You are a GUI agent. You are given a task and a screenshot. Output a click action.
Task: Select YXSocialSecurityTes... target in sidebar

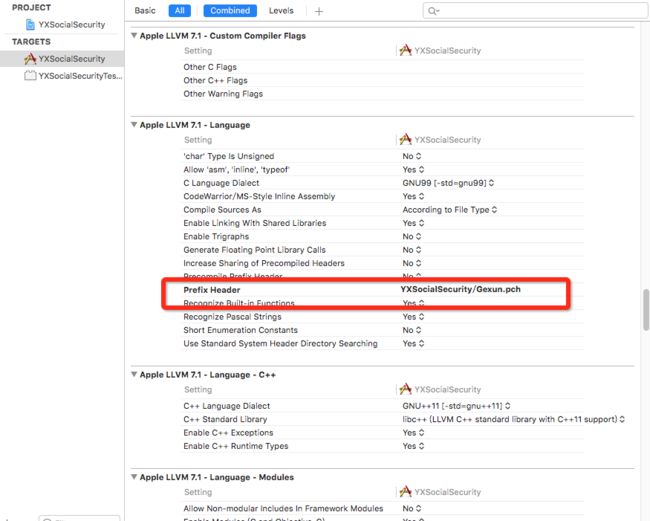coord(80,76)
